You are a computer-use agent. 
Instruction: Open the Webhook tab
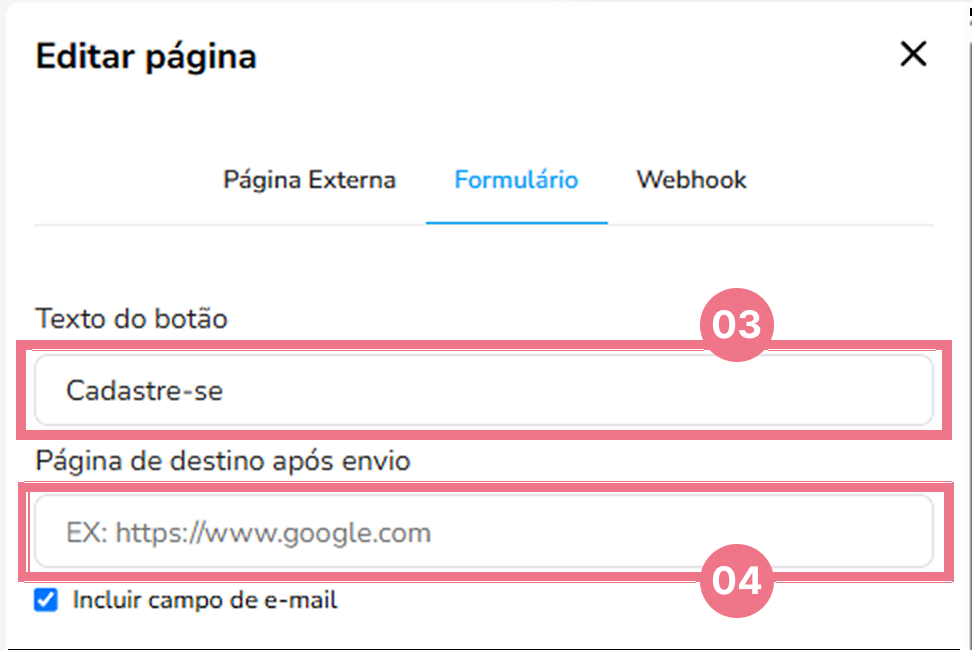coord(691,180)
